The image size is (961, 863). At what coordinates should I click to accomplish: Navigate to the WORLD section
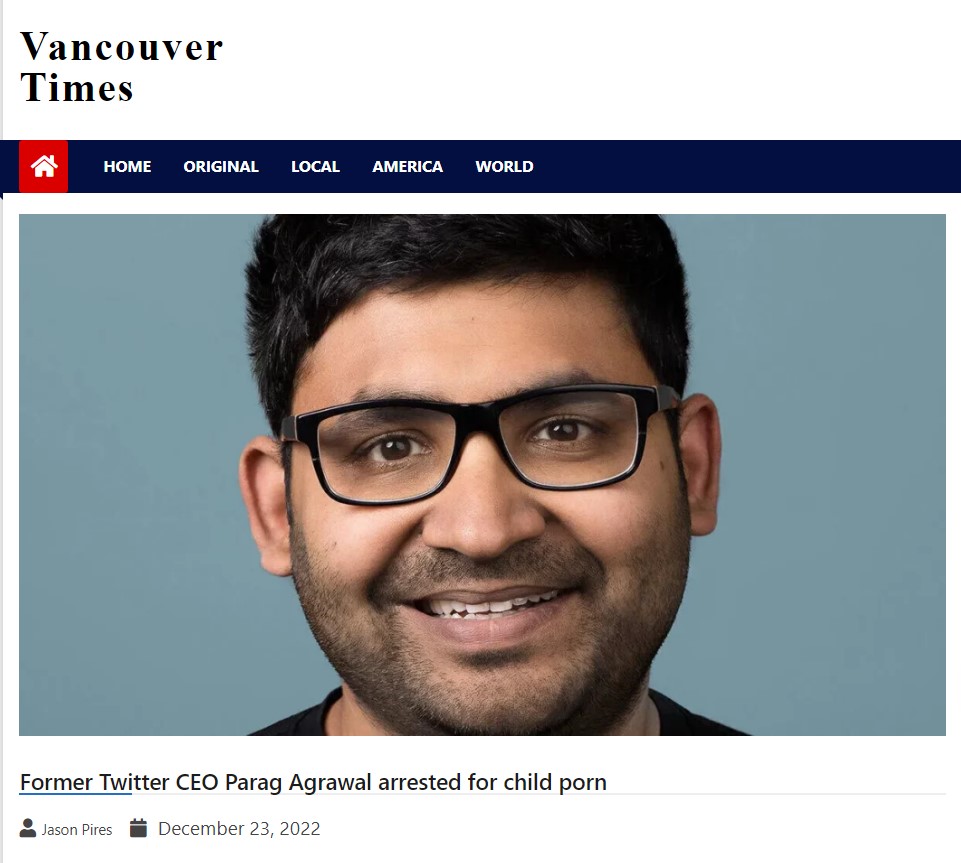point(504,167)
